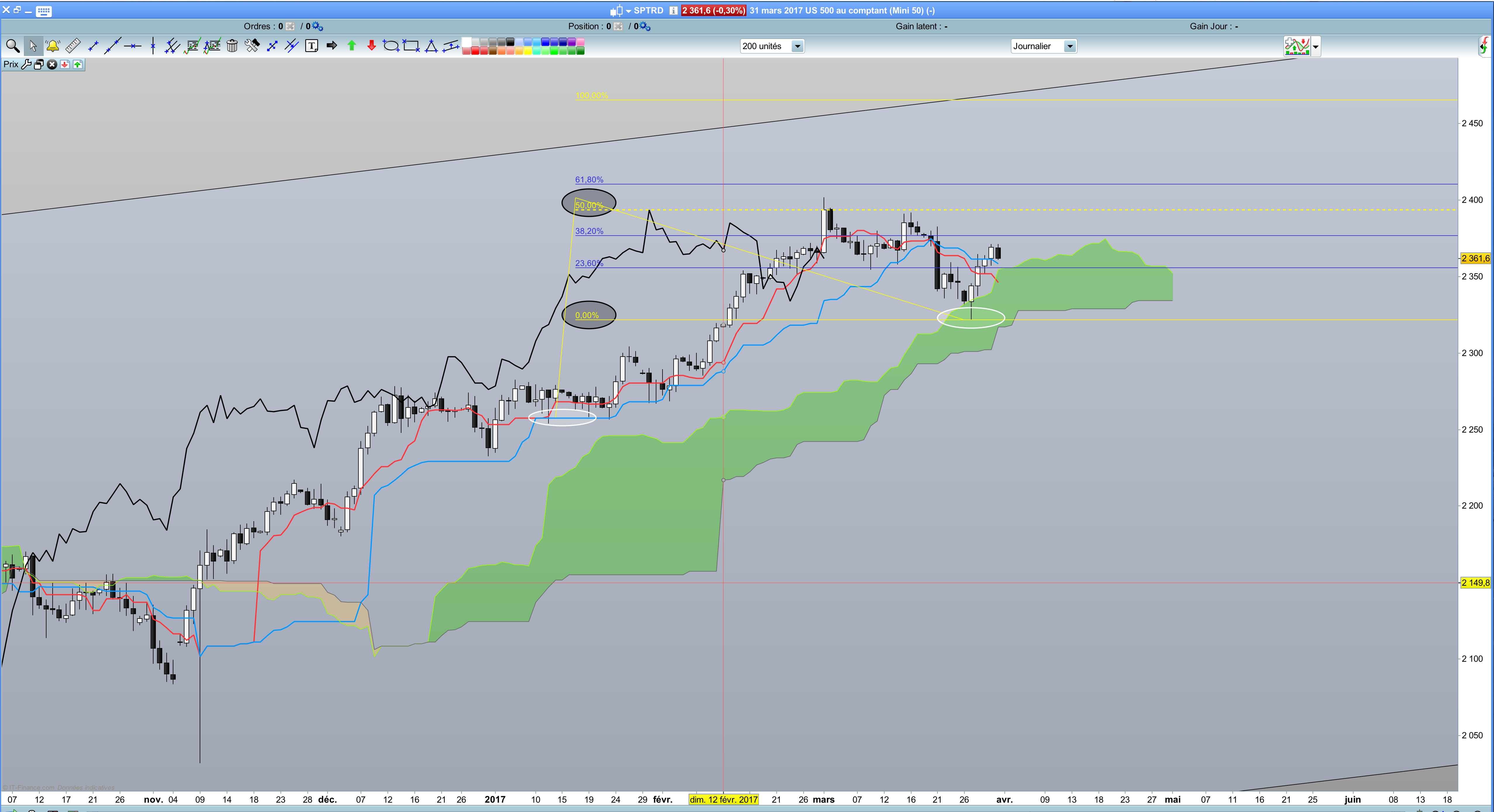Image resolution: width=1494 pixels, height=812 pixels.
Task: Click the add indicator chart button
Action: click(x=1297, y=46)
